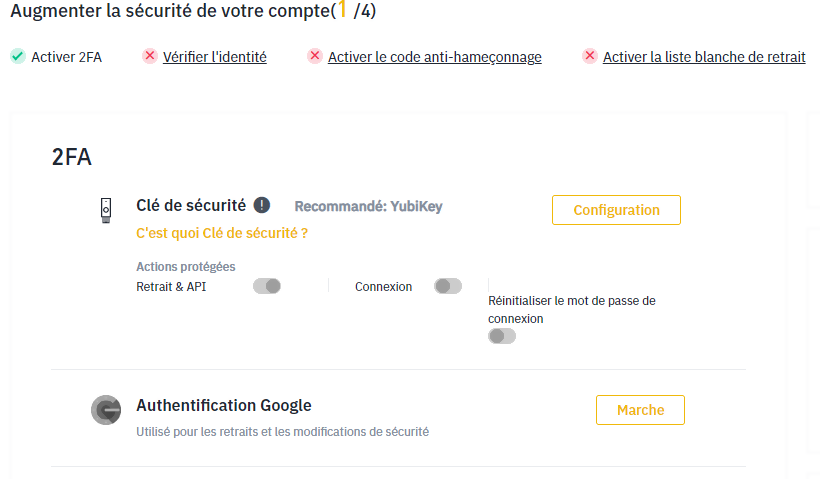Click the info icon after Clé de sécurité
The image size is (820, 479).
[x=262, y=205]
